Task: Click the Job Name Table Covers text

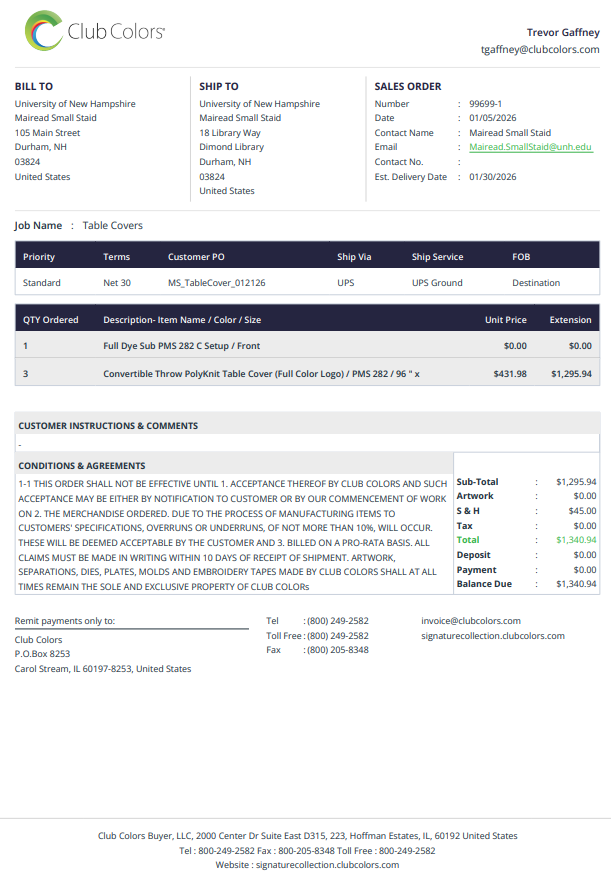Action: click(112, 225)
